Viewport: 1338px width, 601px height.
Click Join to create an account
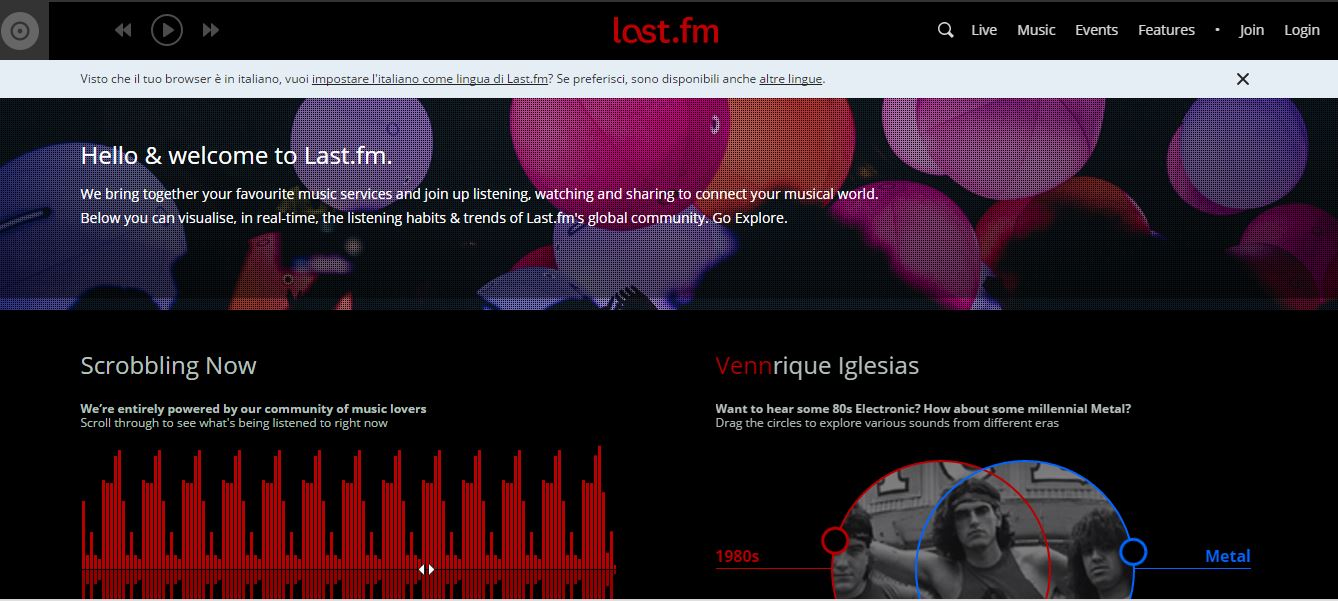(1251, 30)
